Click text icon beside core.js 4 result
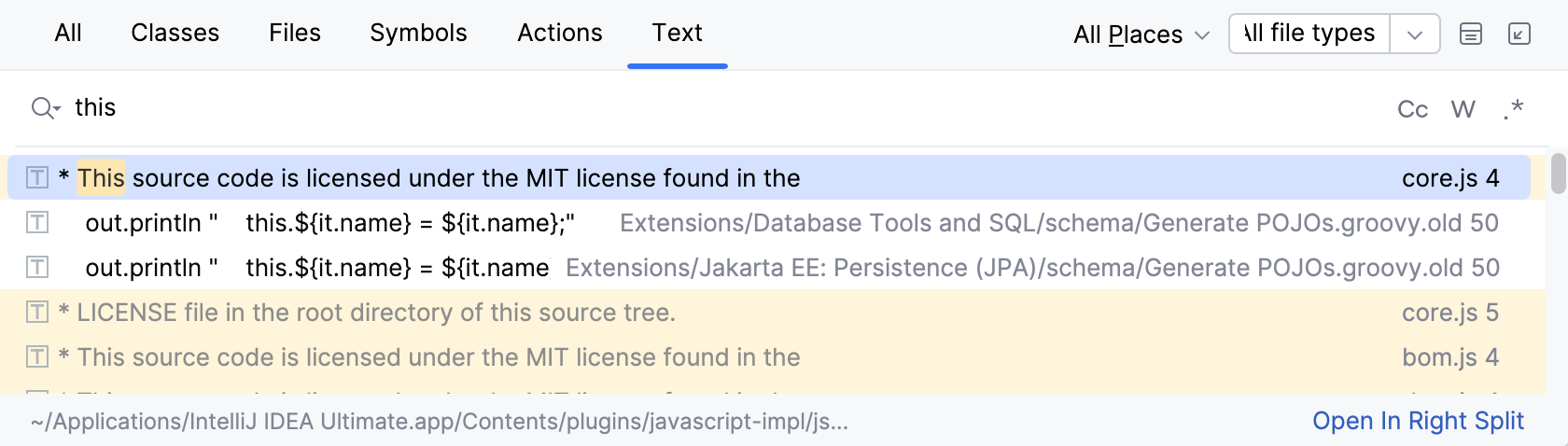The width and height of the screenshot is (1568, 446). pyautogui.click(x=37, y=177)
